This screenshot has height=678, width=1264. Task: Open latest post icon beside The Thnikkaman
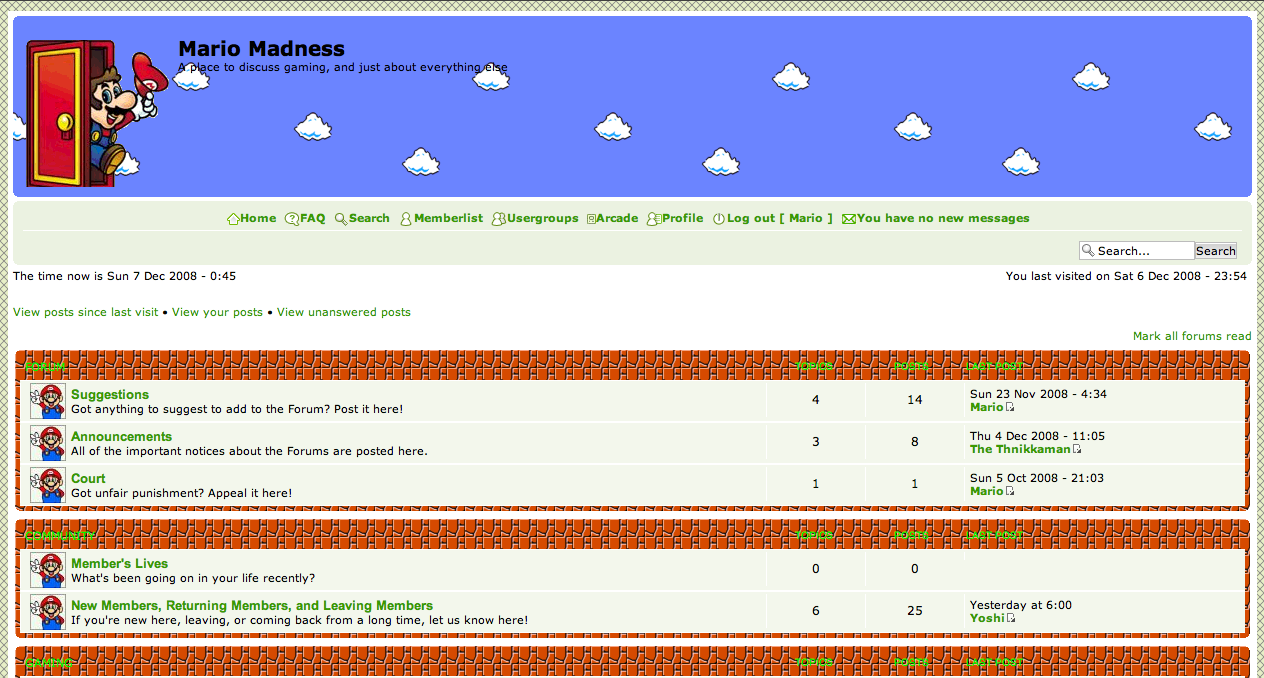pyautogui.click(x=1077, y=450)
